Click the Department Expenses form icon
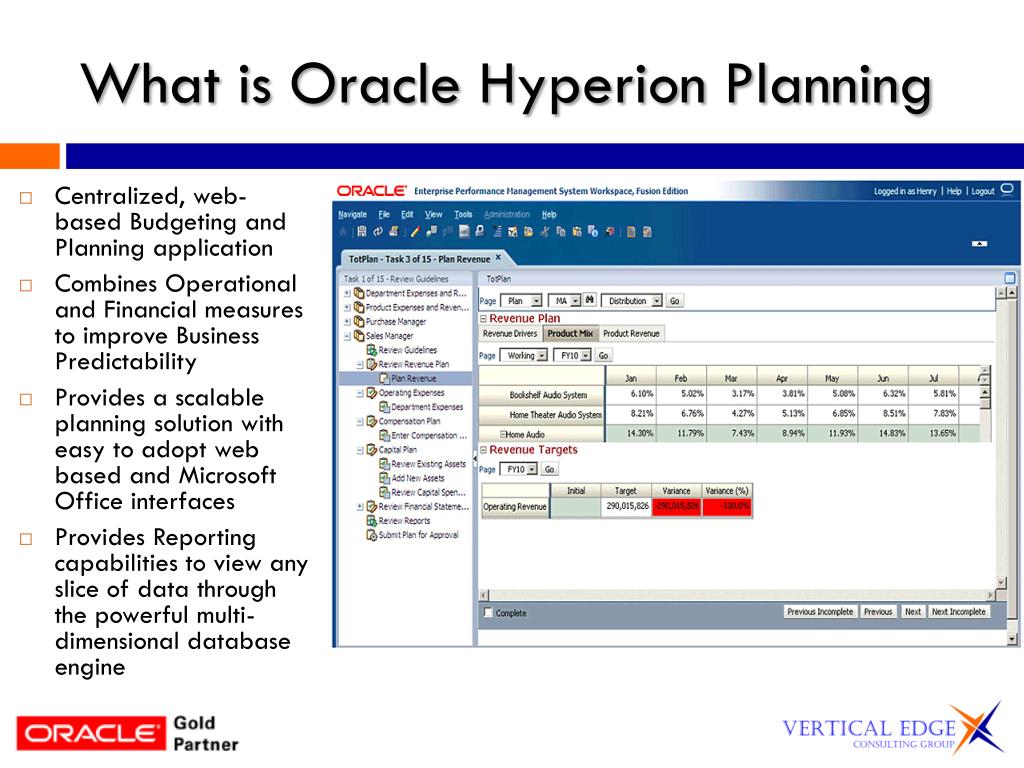Viewport: 1024px width, 768px height. click(385, 407)
